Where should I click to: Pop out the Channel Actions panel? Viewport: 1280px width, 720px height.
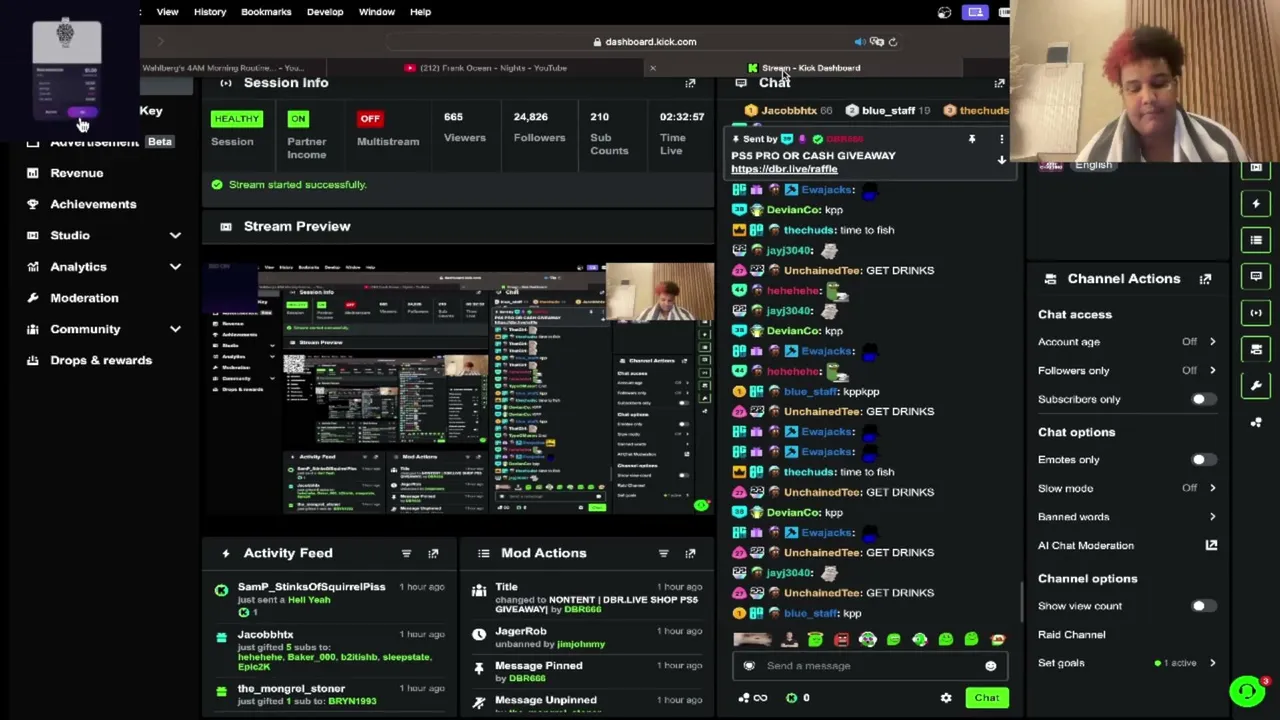[x=1205, y=279]
